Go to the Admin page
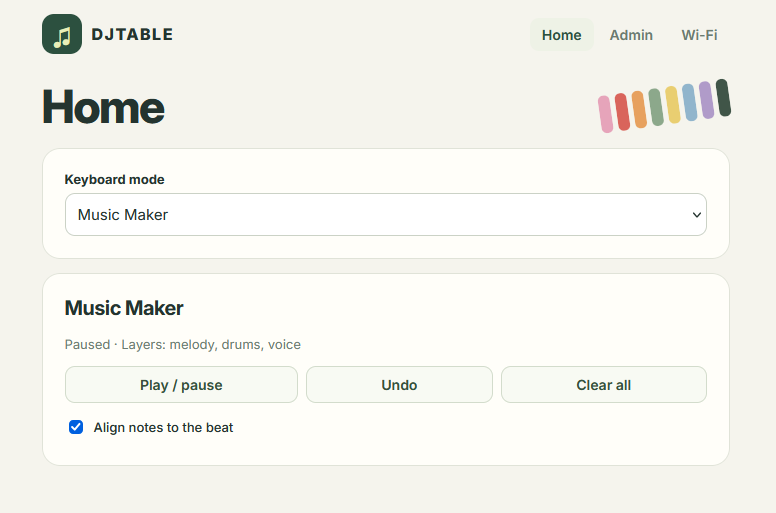Screen dimensions: 776x513 click(631, 35)
